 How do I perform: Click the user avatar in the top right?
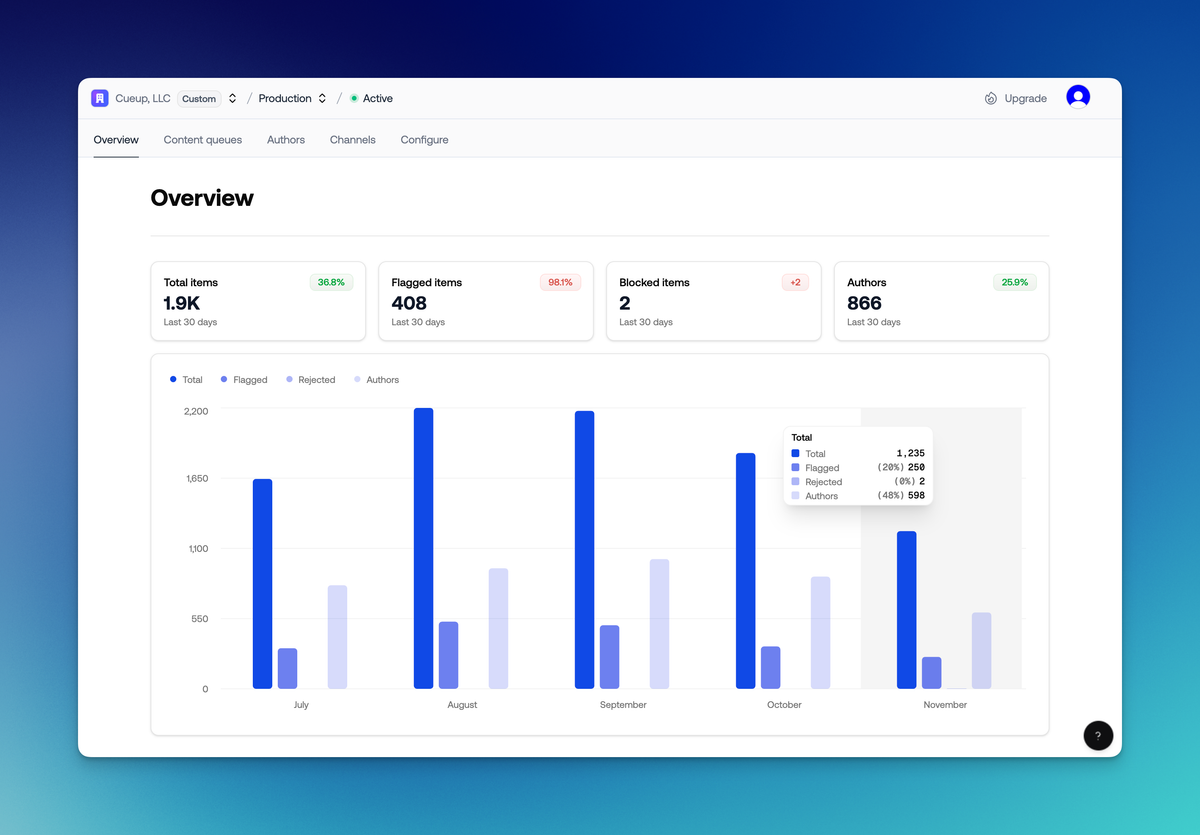coord(1078,96)
